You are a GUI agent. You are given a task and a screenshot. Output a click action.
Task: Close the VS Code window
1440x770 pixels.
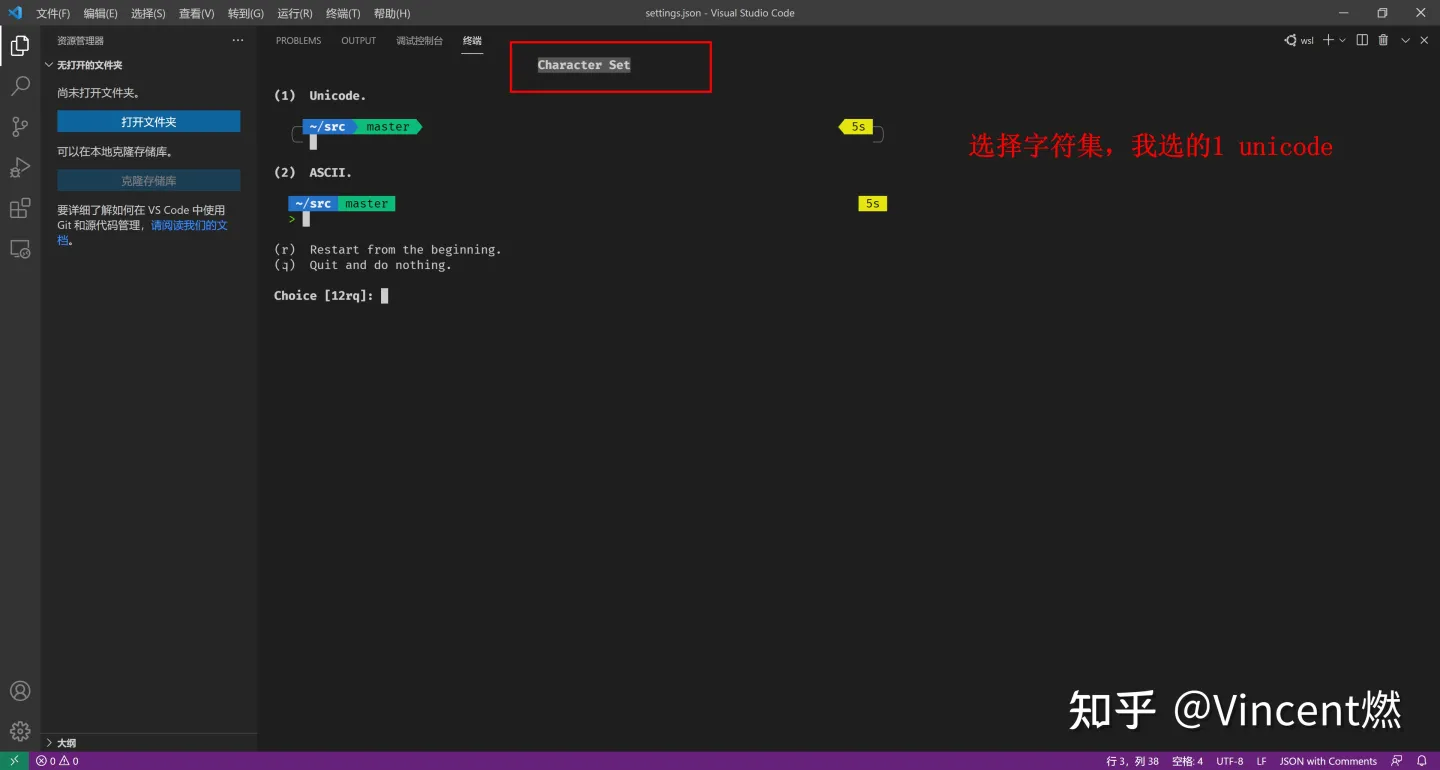[1420, 13]
